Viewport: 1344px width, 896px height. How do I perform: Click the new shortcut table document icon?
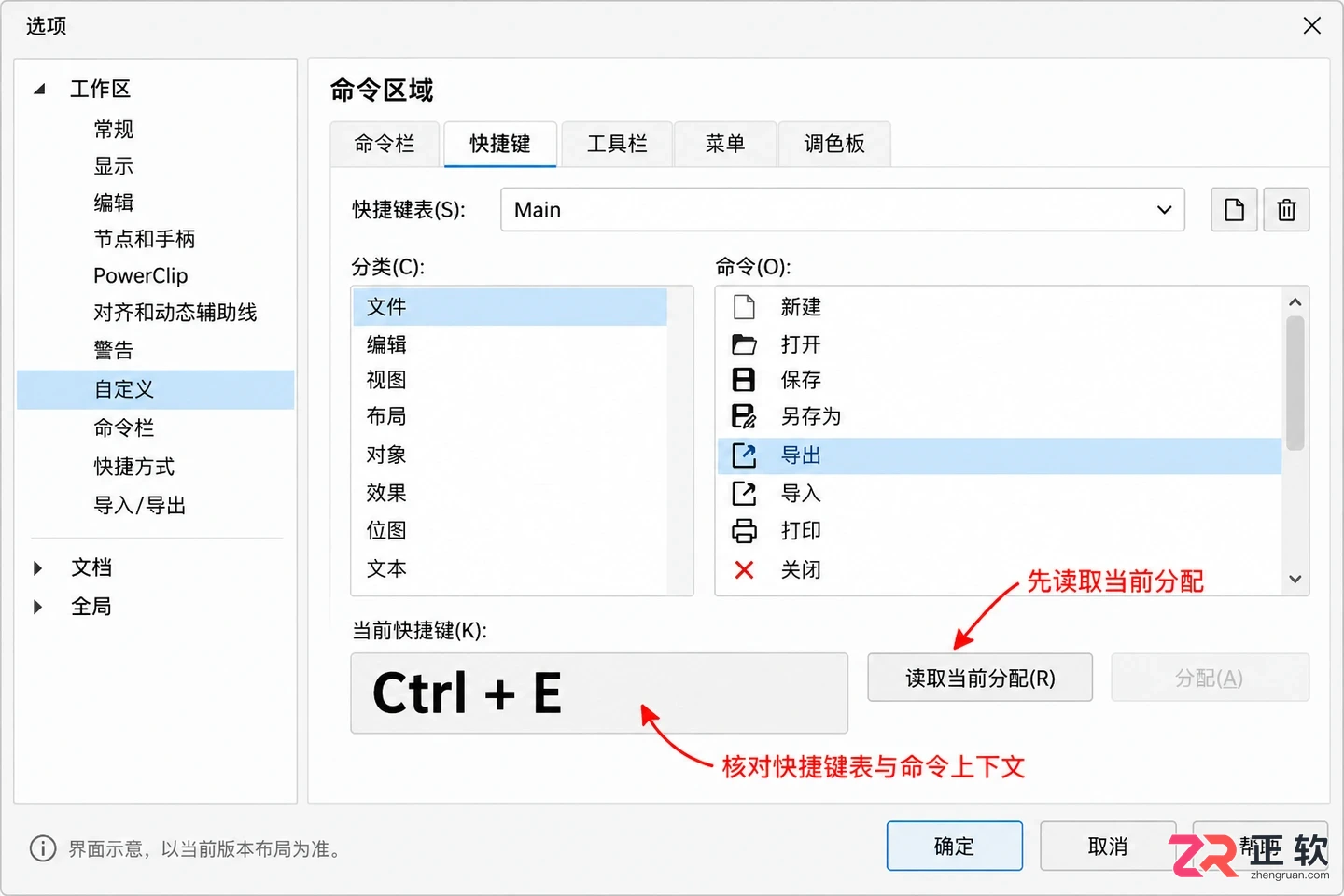[1234, 209]
